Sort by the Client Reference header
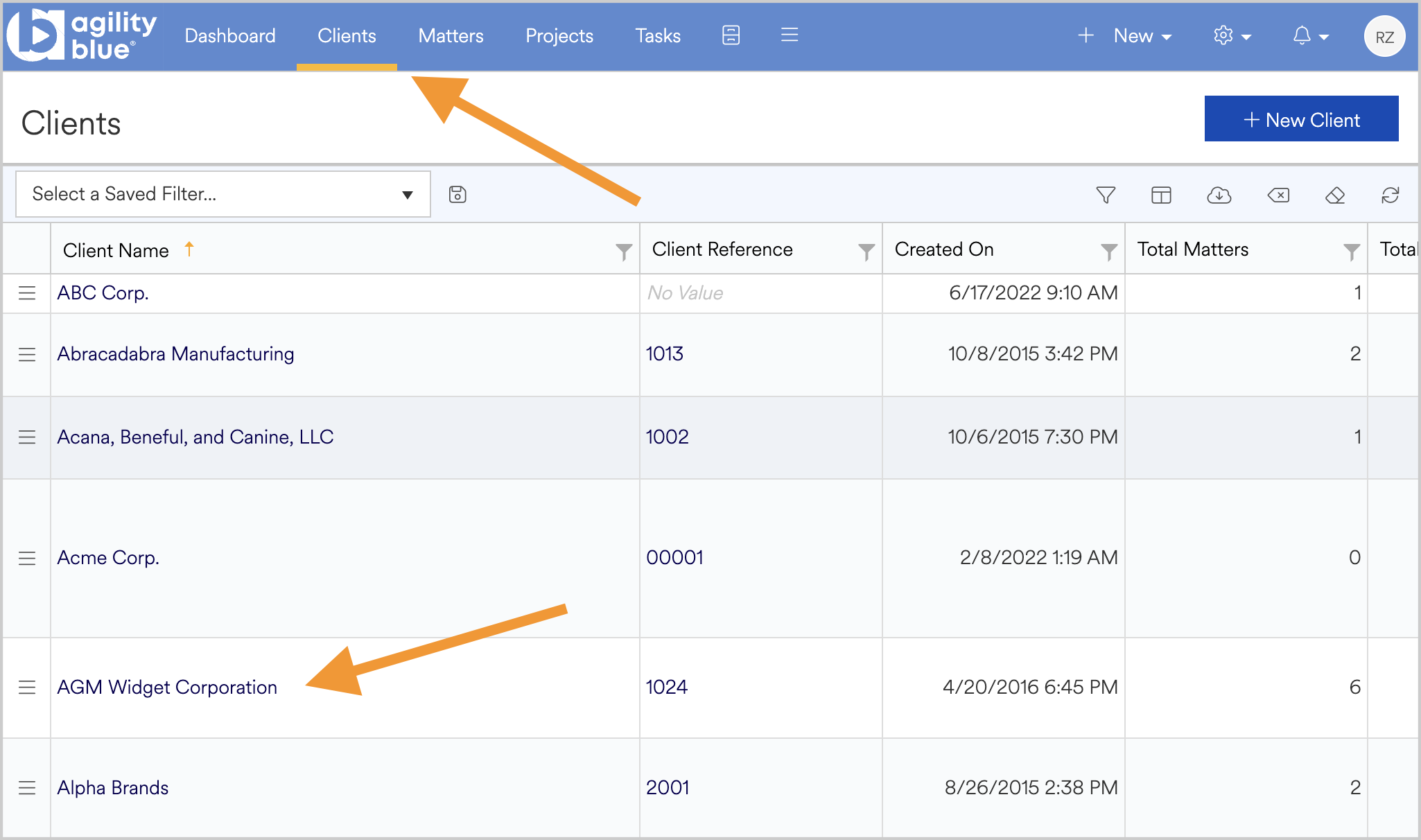 point(722,250)
